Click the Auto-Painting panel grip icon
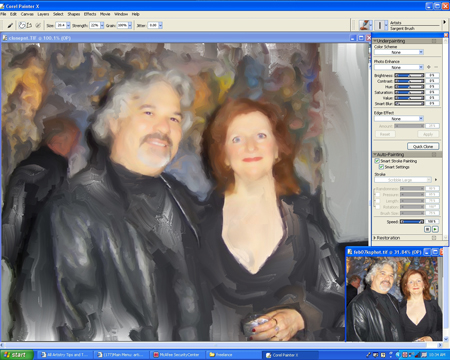Screen dimensions: 450x360 (x=434, y=155)
